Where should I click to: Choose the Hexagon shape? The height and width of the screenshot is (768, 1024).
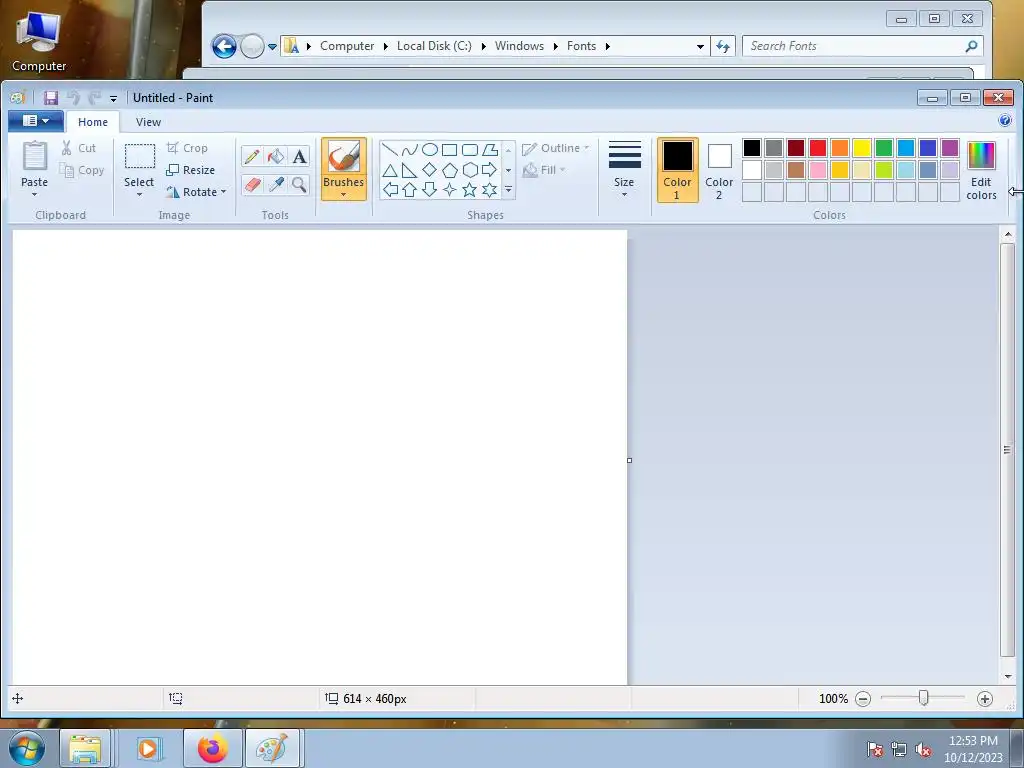[x=470, y=170]
